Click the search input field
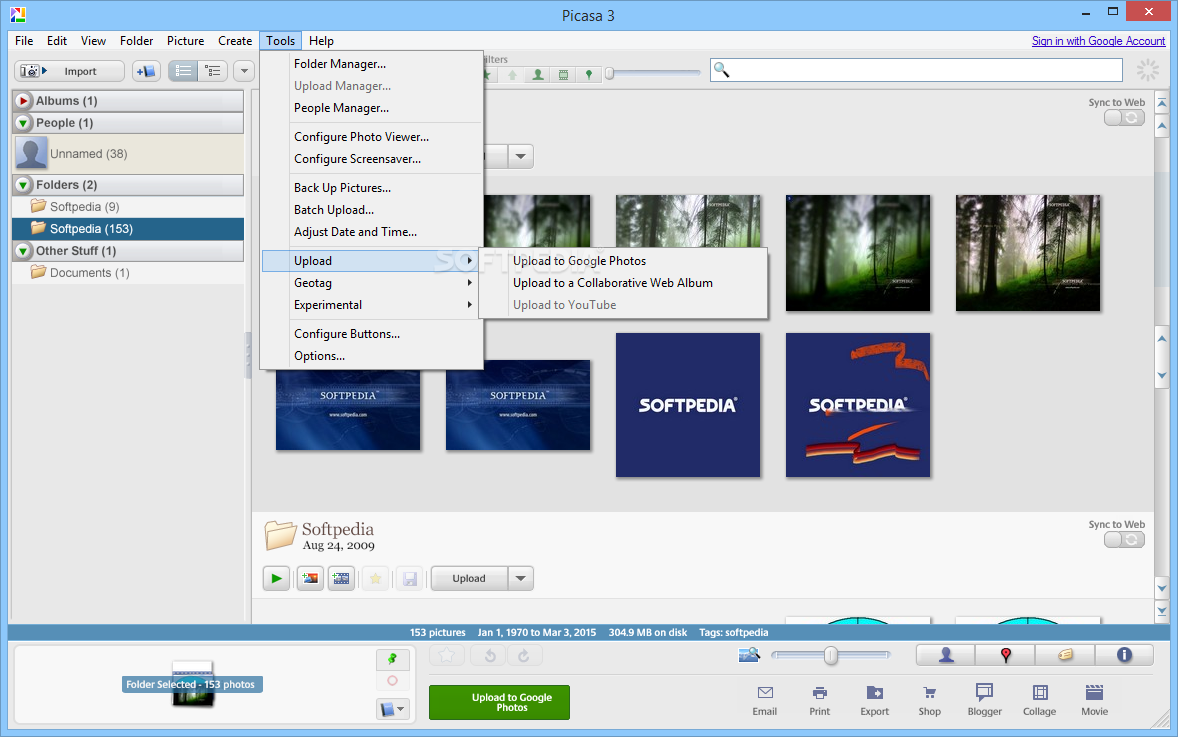1178x737 pixels. pyautogui.click(x=917, y=70)
